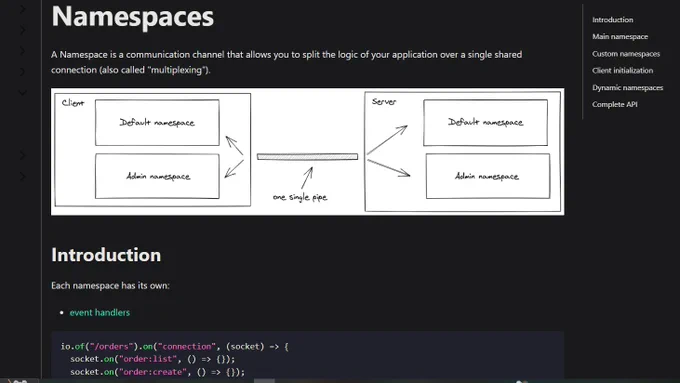This screenshot has width=680, height=383.
Task: Open Main namespace section link
Action: 620,37
